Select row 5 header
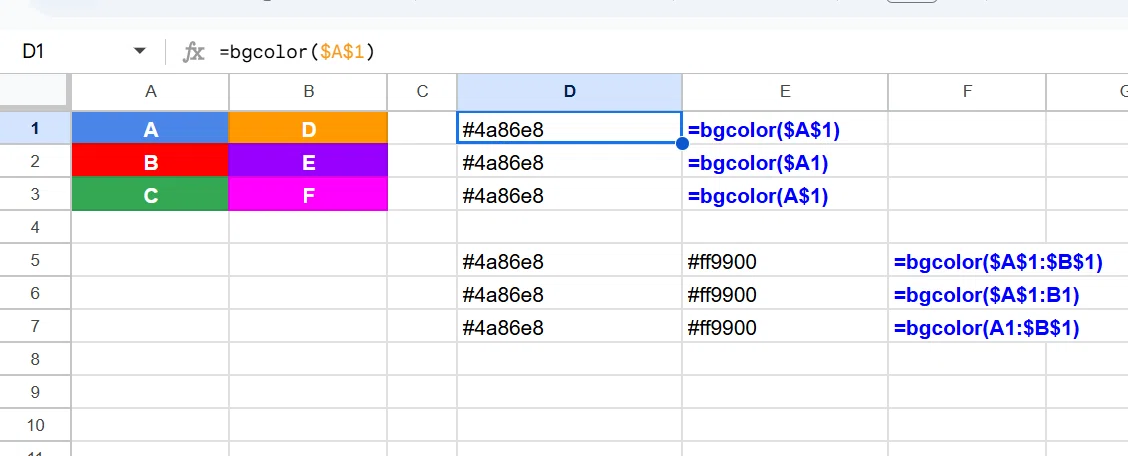The width and height of the screenshot is (1128, 456). tap(35, 260)
